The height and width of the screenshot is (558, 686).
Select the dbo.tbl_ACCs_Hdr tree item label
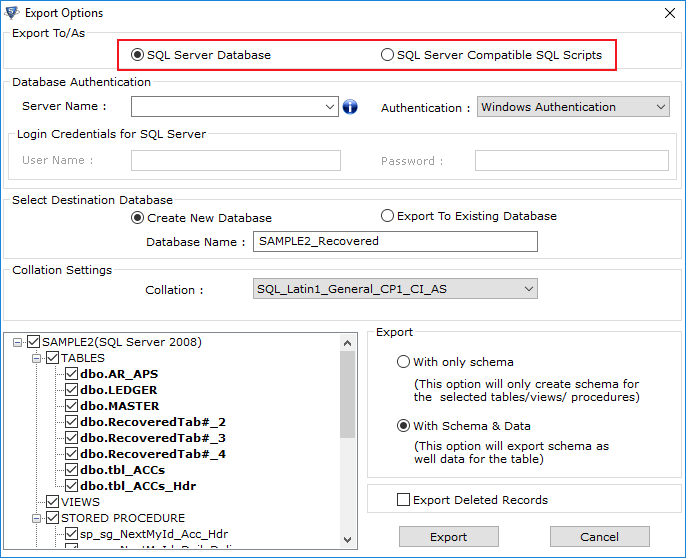138,486
